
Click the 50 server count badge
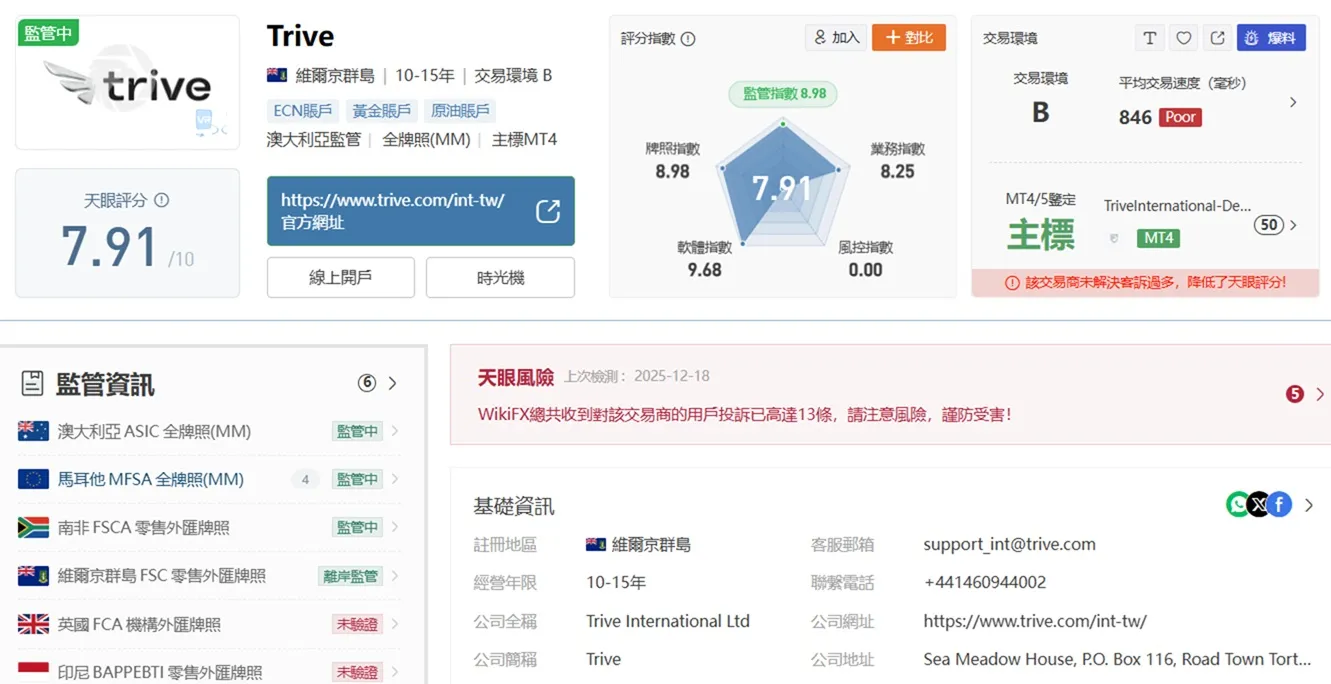pos(1269,225)
